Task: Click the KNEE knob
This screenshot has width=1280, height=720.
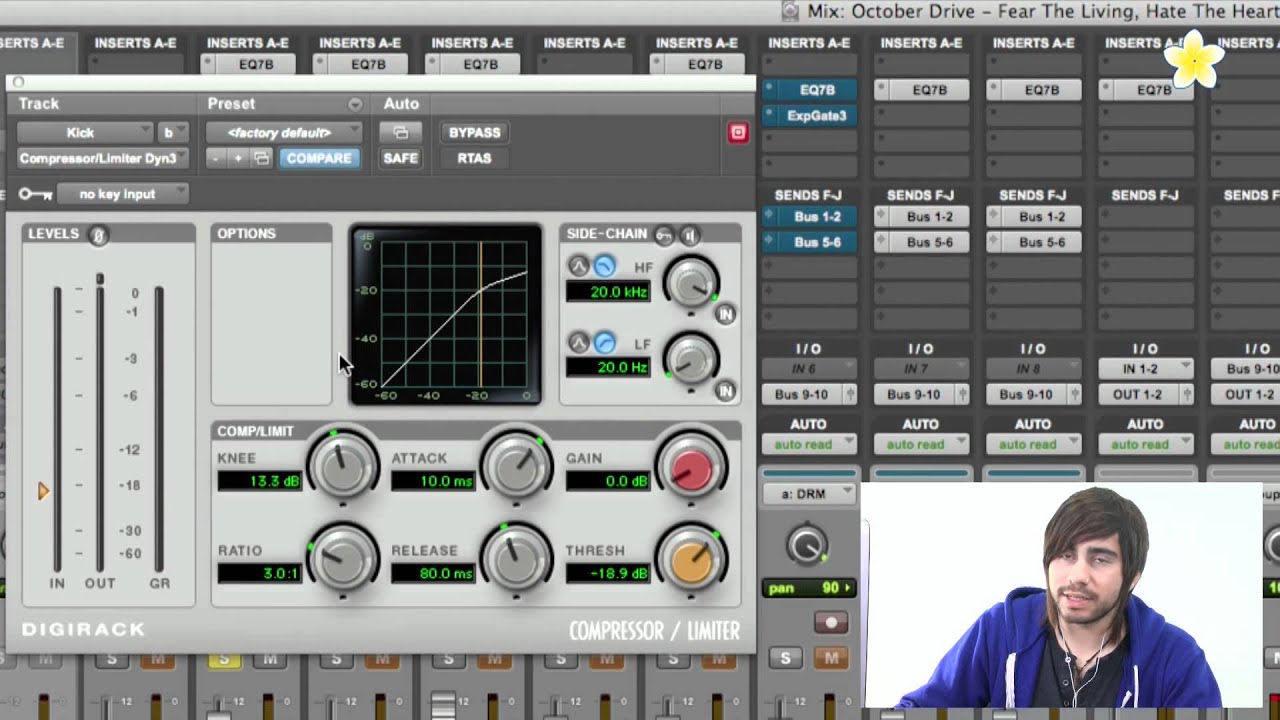Action: pos(343,468)
